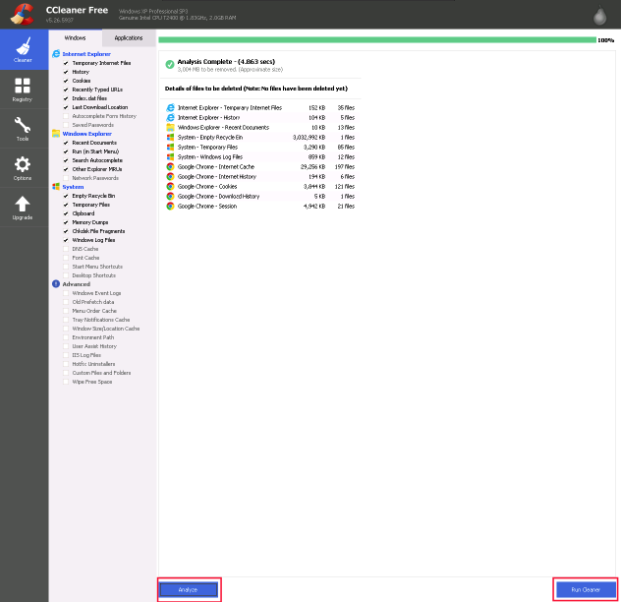Open the Tools wrench icon
This screenshot has width=621, height=602.
[22, 125]
